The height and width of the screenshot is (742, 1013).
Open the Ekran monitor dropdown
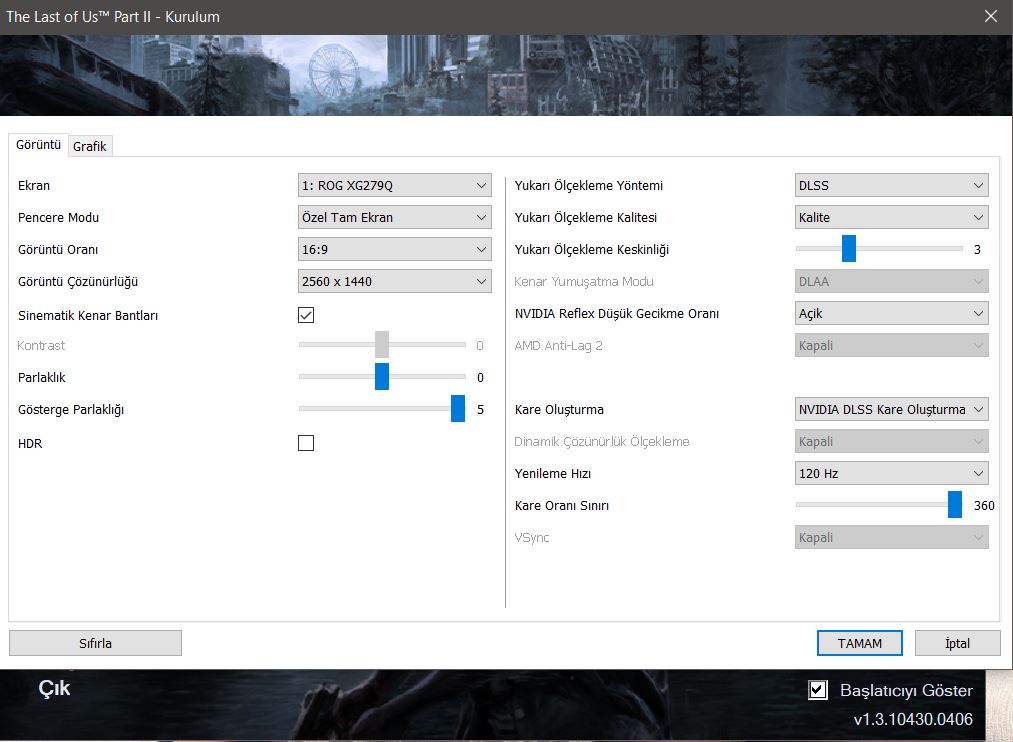click(394, 185)
